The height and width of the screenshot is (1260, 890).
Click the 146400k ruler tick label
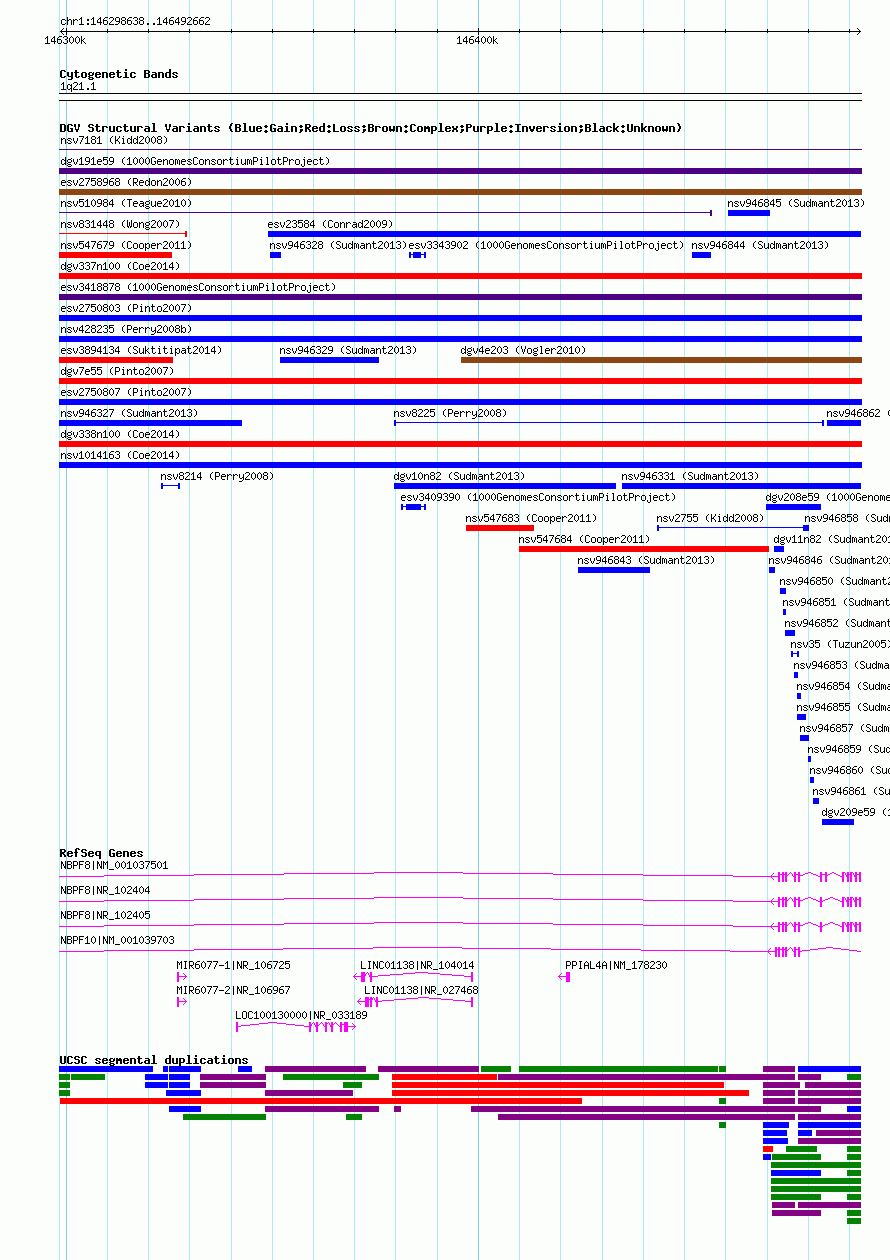click(477, 40)
